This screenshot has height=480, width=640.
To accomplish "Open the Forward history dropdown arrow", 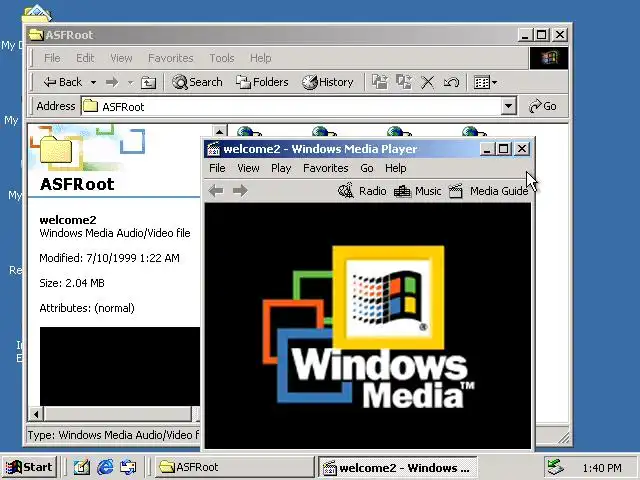I will (130, 82).
